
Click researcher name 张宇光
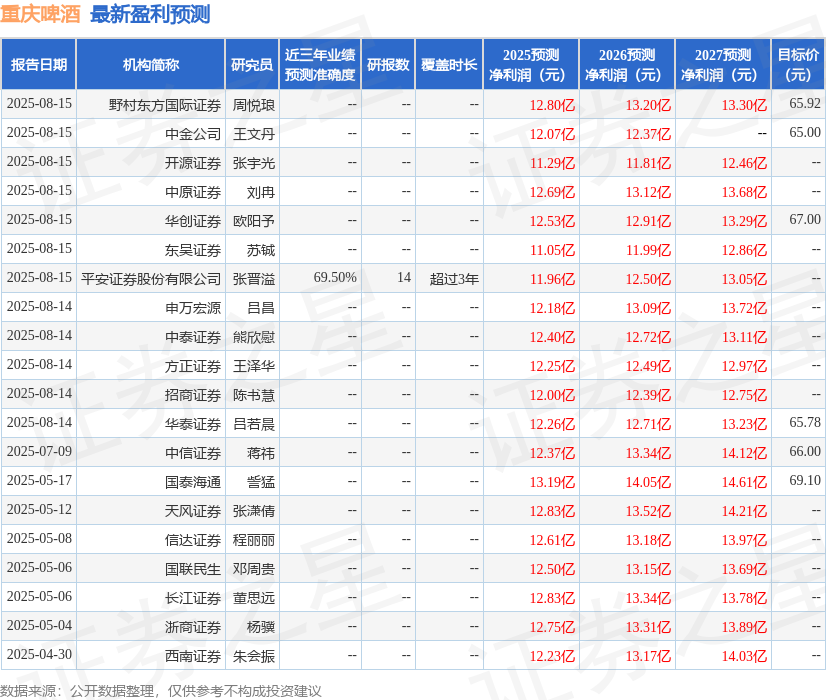tap(254, 163)
